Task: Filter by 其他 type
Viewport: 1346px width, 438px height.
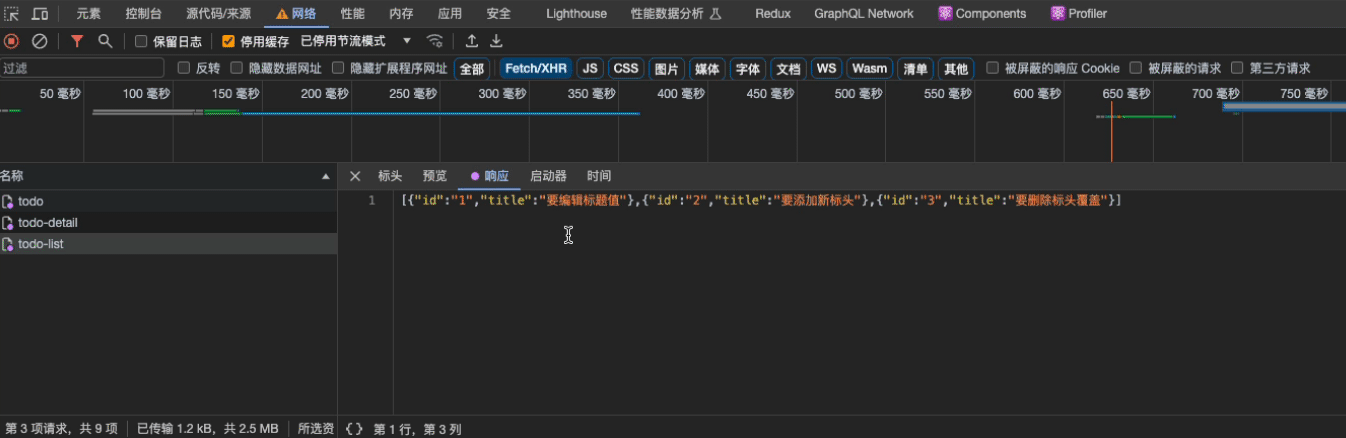Action: click(x=956, y=69)
